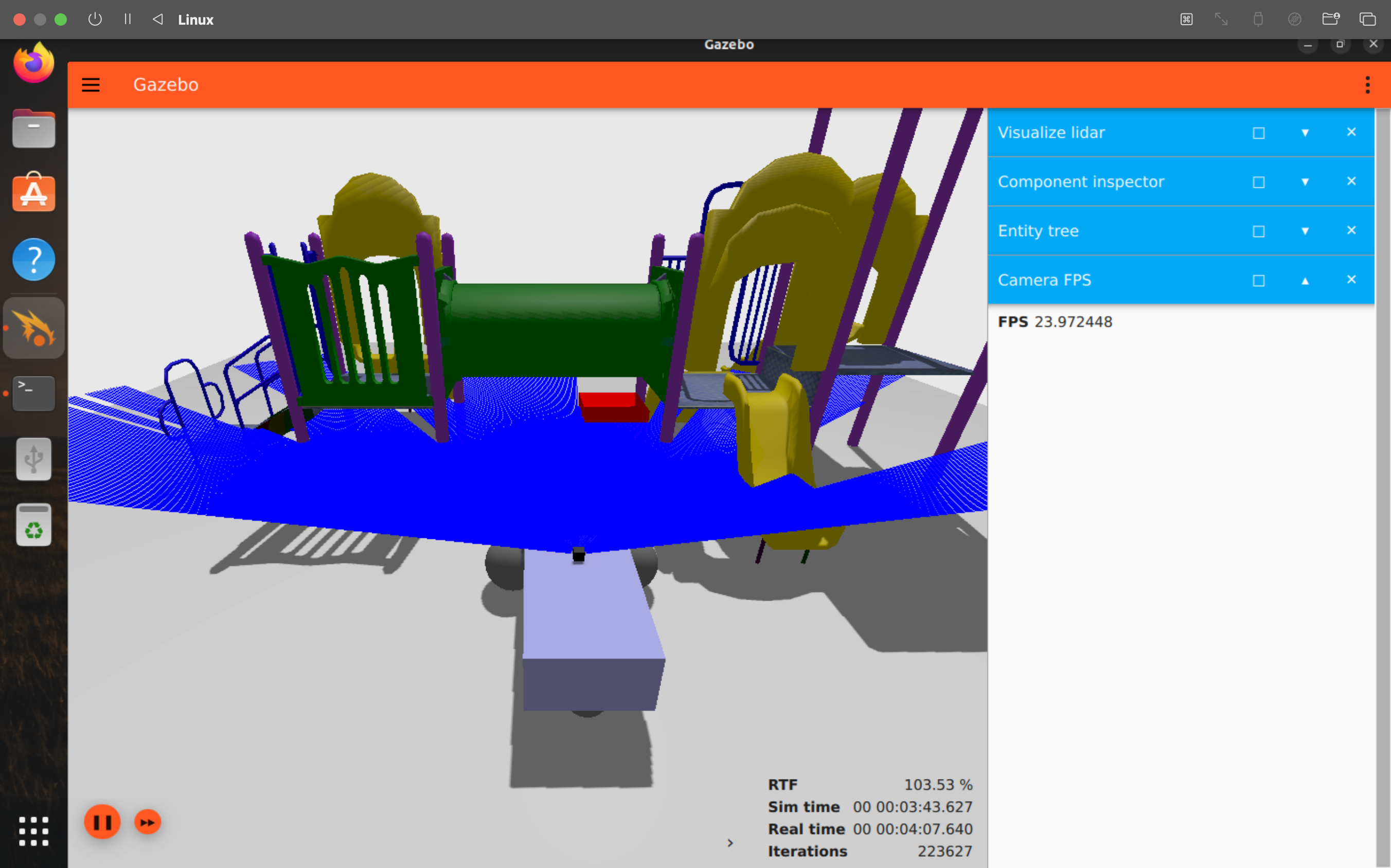Expand the Camera FPS panel
This screenshot has width=1391, height=868.
(x=1305, y=281)
